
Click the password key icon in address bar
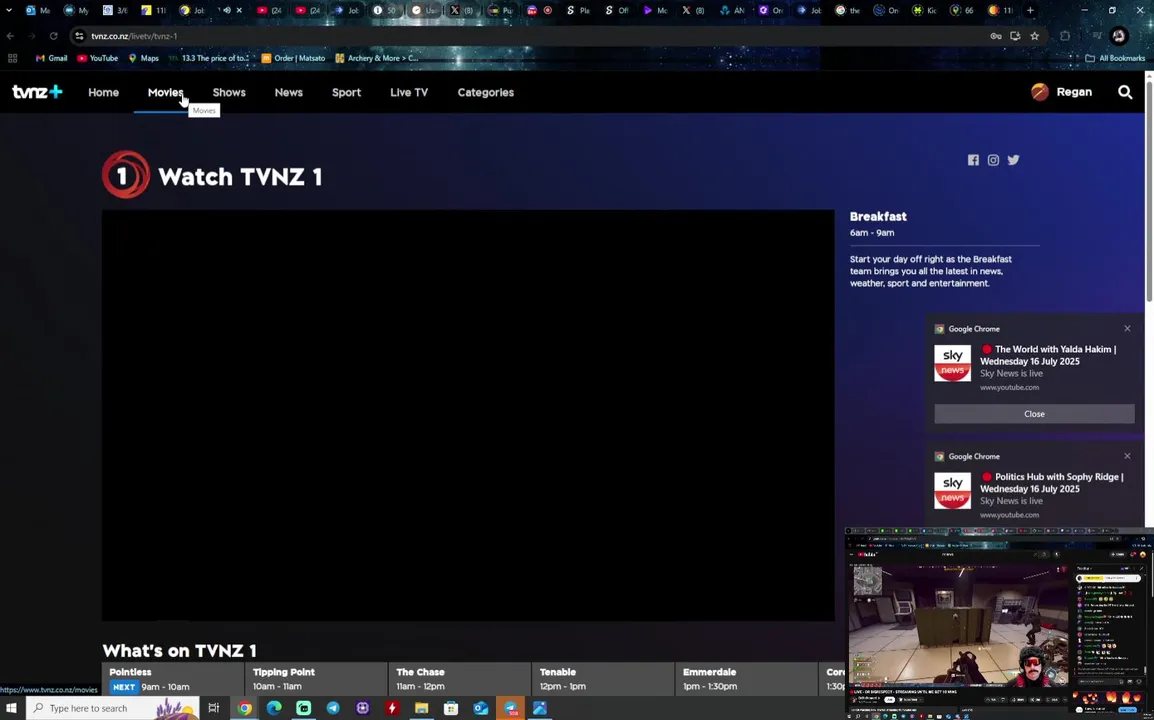995,36
